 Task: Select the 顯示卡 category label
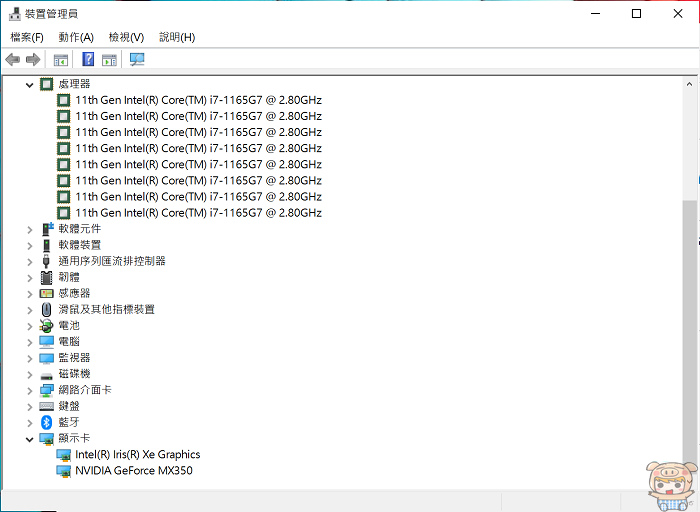(74, 438)
